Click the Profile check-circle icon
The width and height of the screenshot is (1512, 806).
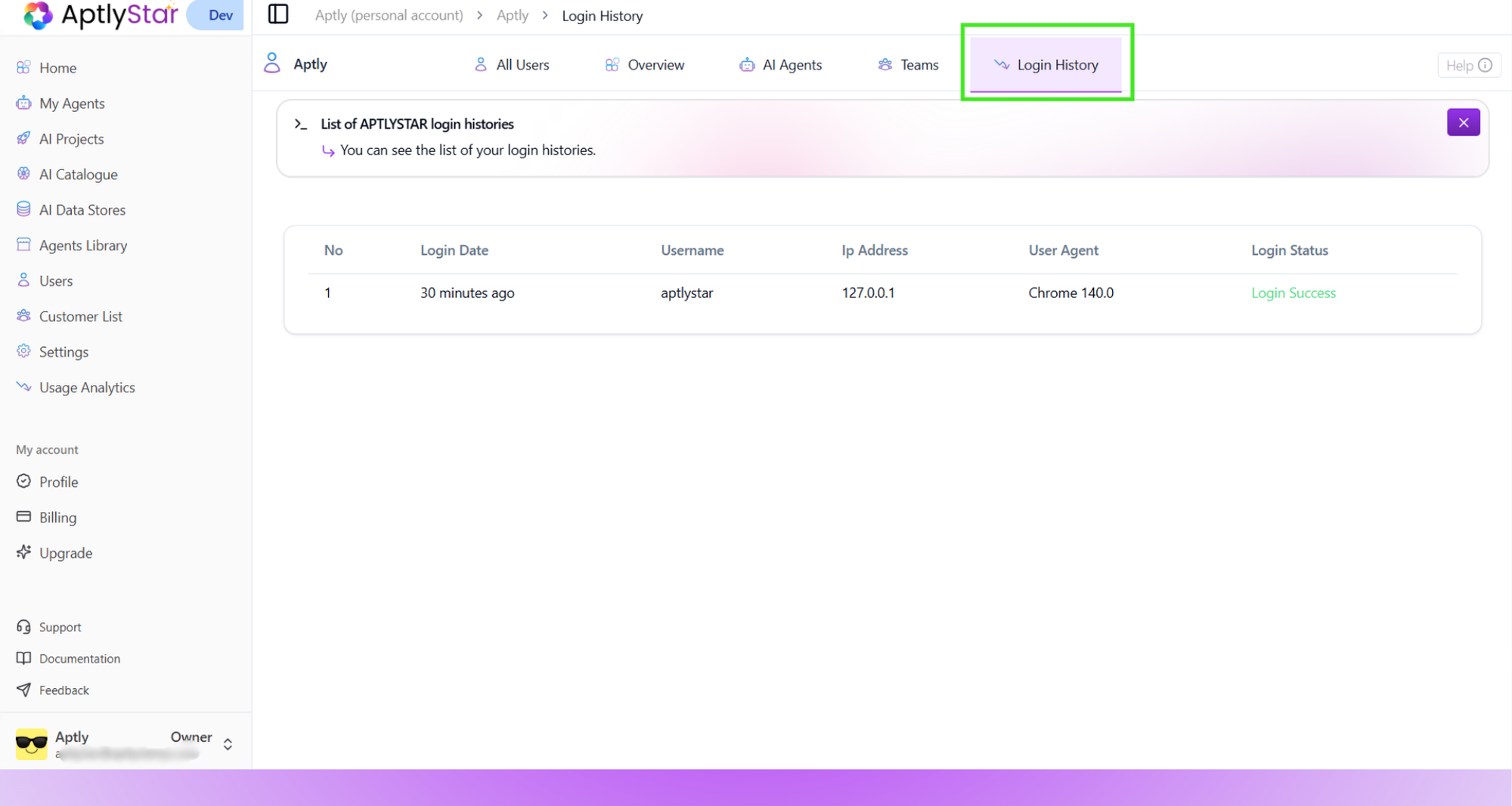pos(23,482)
